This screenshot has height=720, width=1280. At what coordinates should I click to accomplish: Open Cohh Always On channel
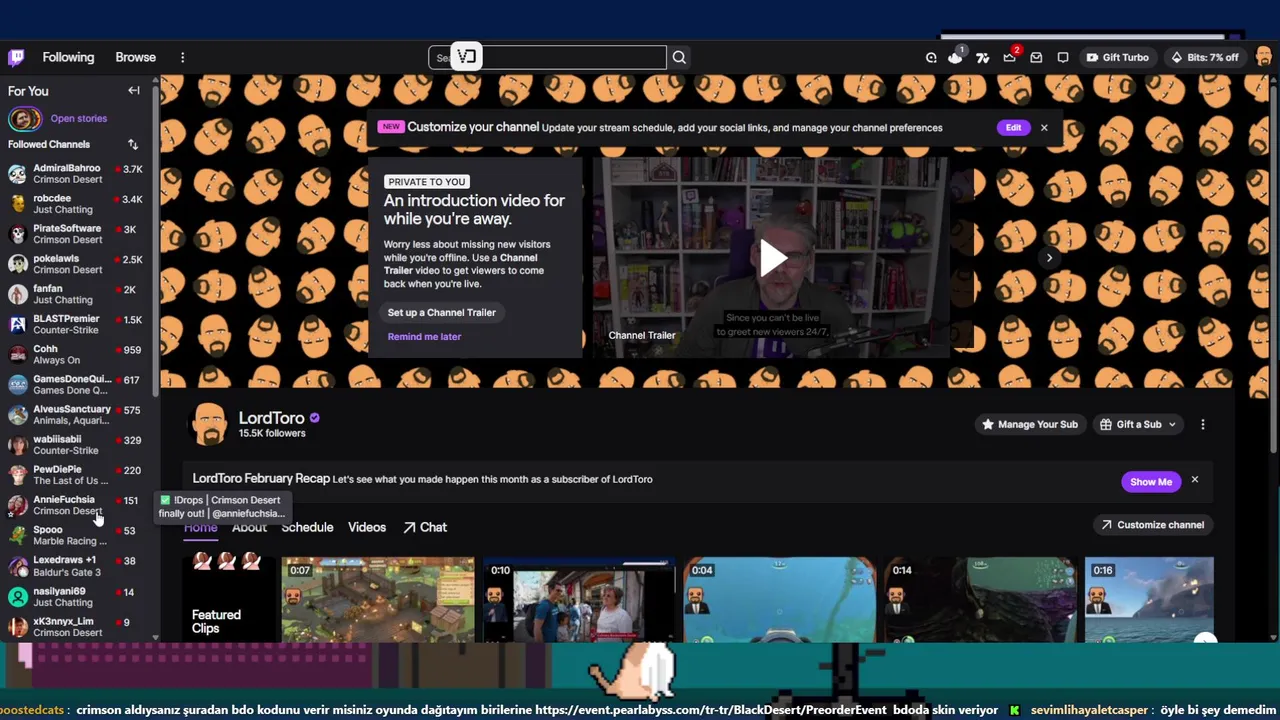coord(75,354)
